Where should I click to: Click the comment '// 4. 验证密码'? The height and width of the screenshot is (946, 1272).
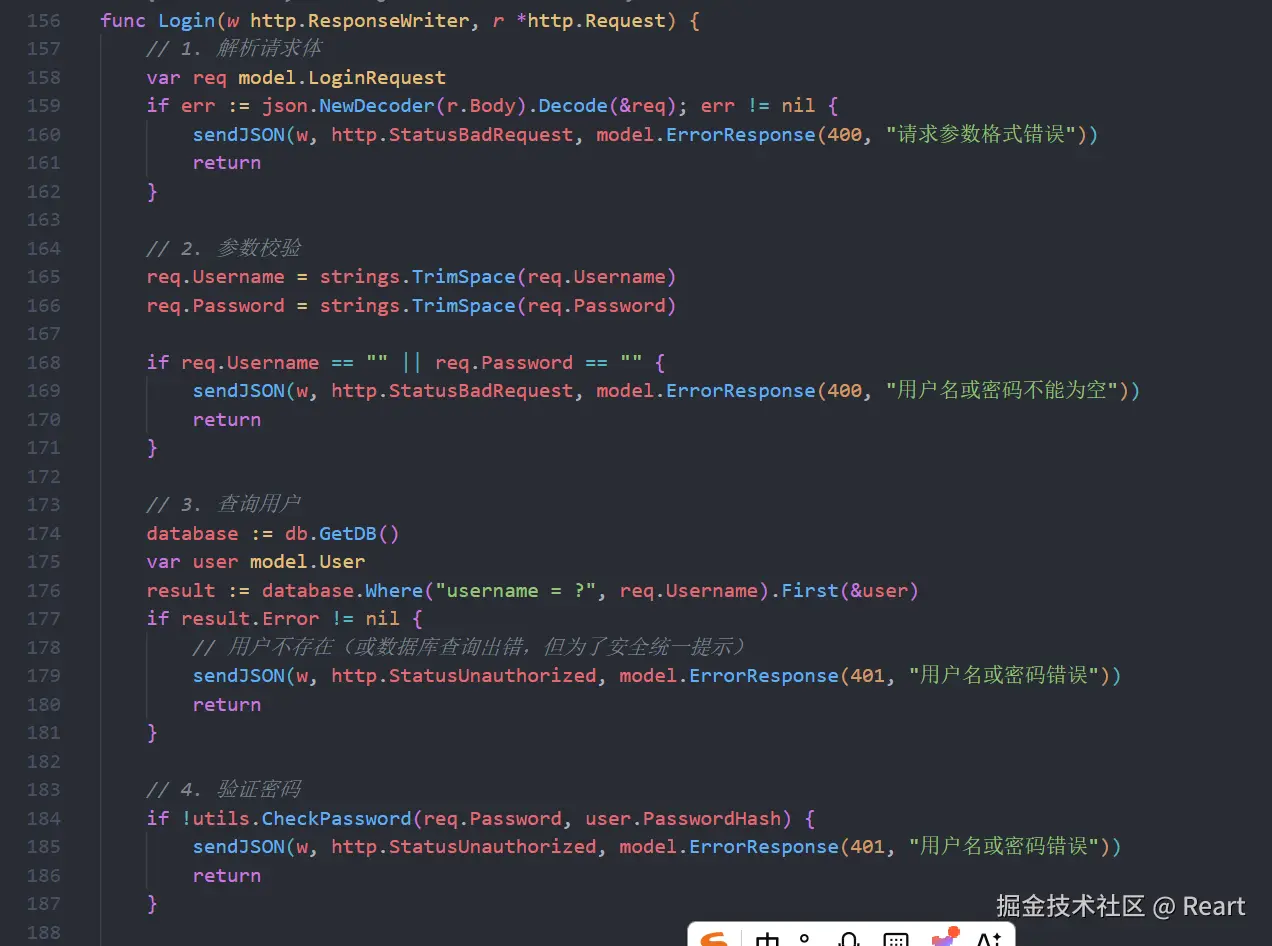click(224, 789)
